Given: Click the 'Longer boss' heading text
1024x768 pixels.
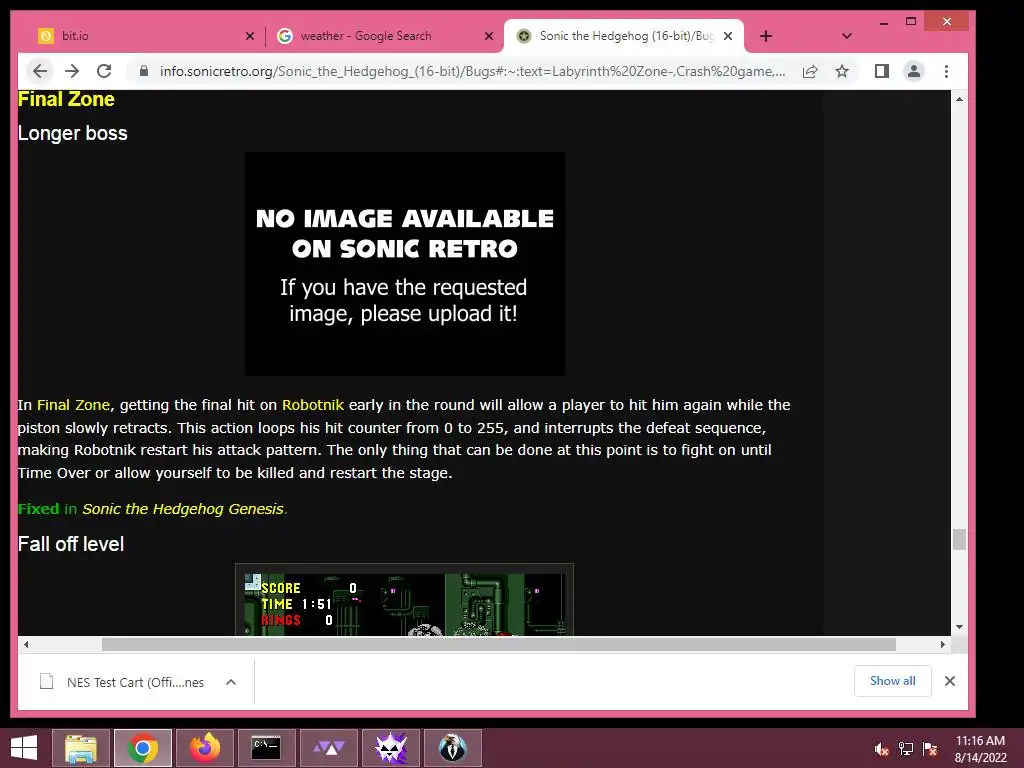Looking at the screenshot, I should pos(72,133).
